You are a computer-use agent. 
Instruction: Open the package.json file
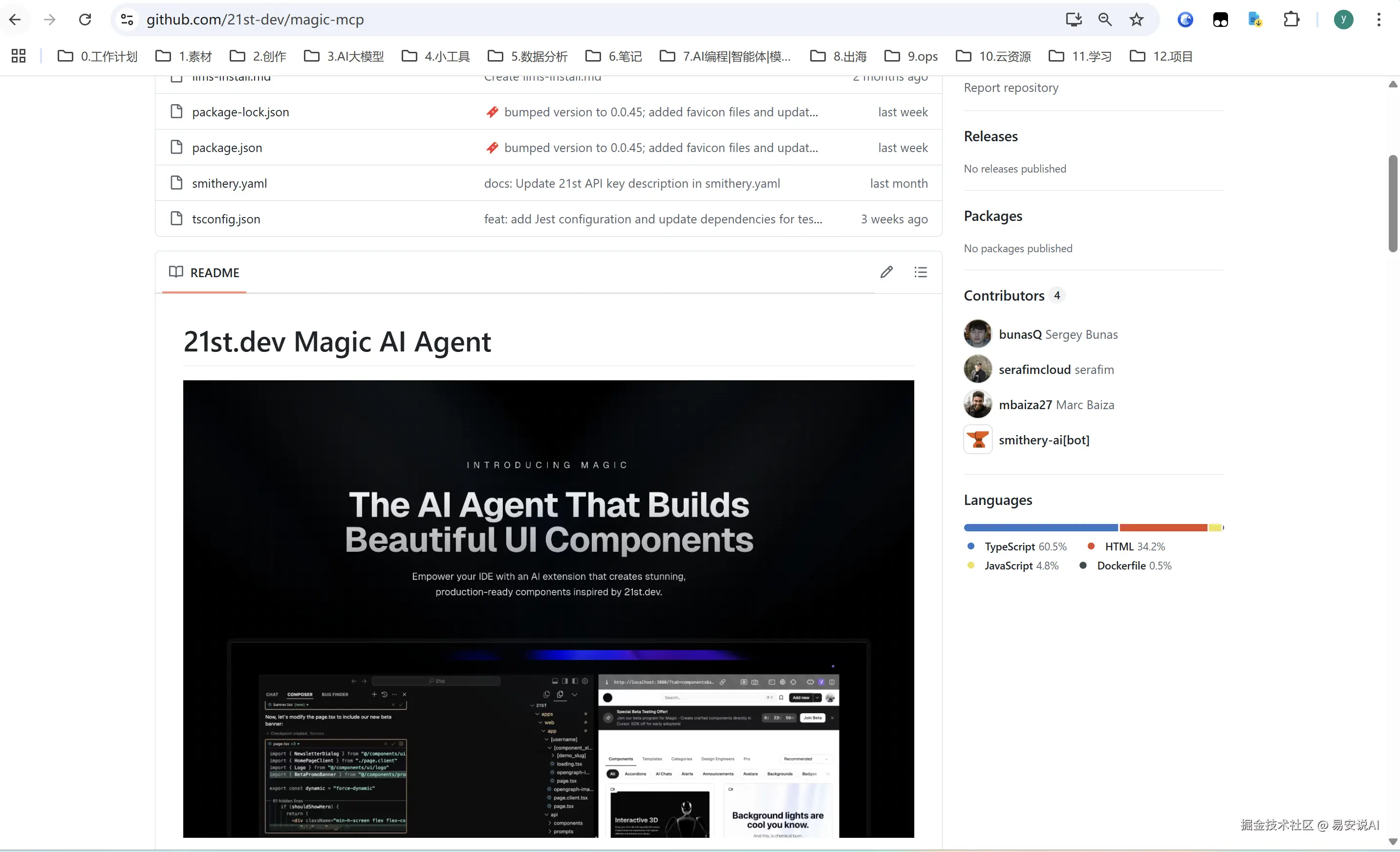coord(227,148)
